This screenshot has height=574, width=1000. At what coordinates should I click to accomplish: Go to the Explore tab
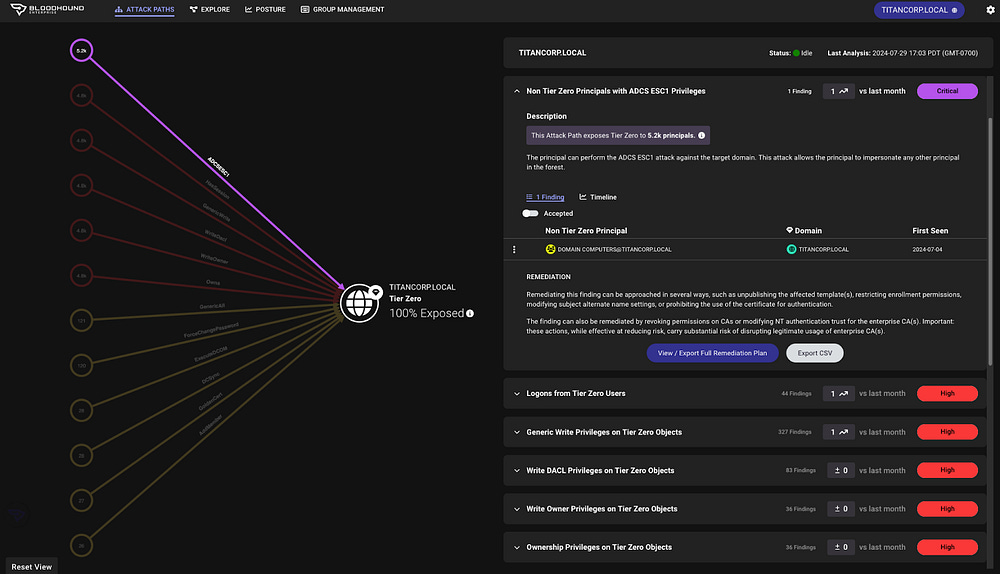tap(210, 10)
